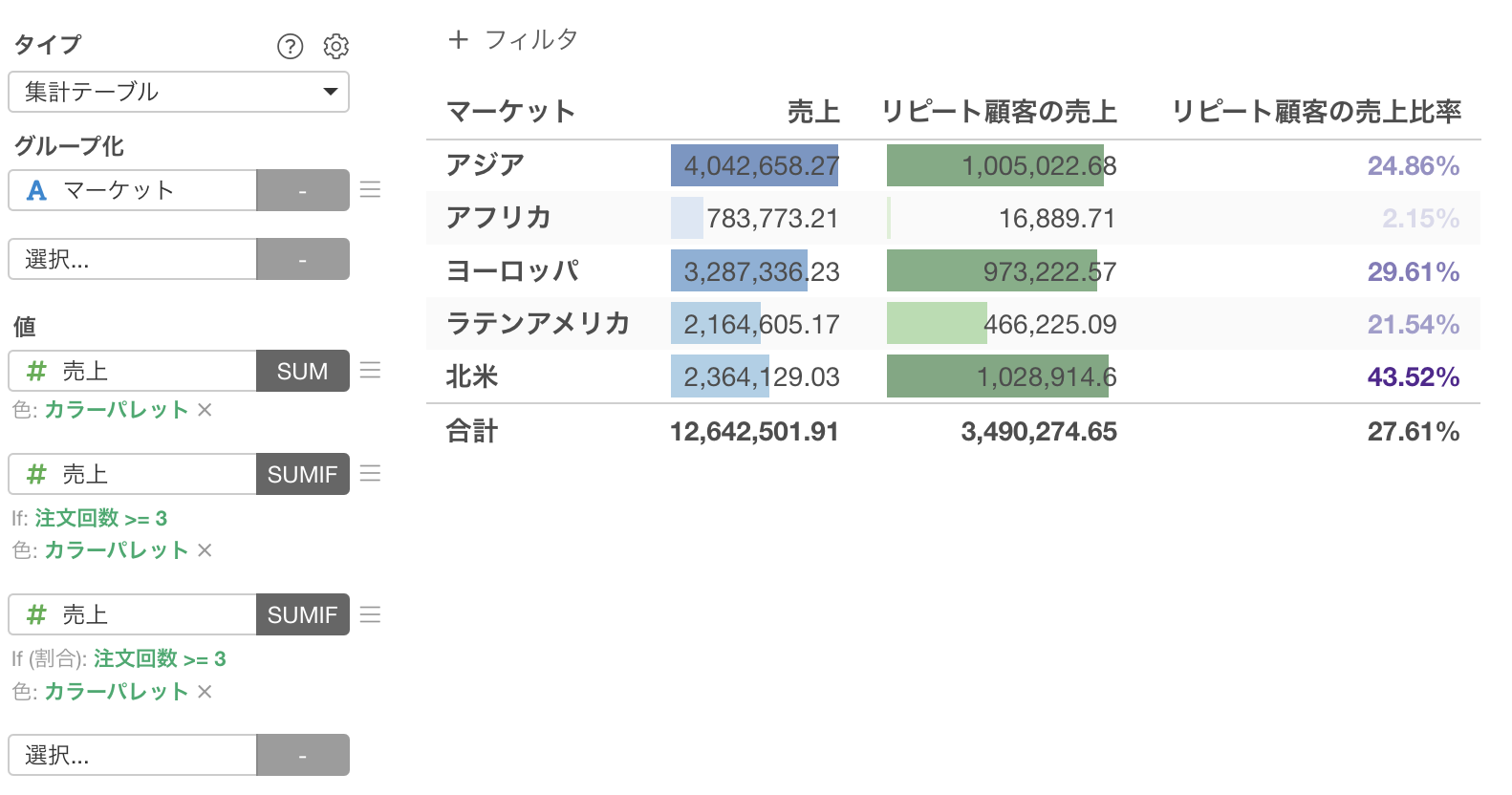Open SUM aggregation function menu
Screen dimensions: 1512x795
tap(302, 371)
